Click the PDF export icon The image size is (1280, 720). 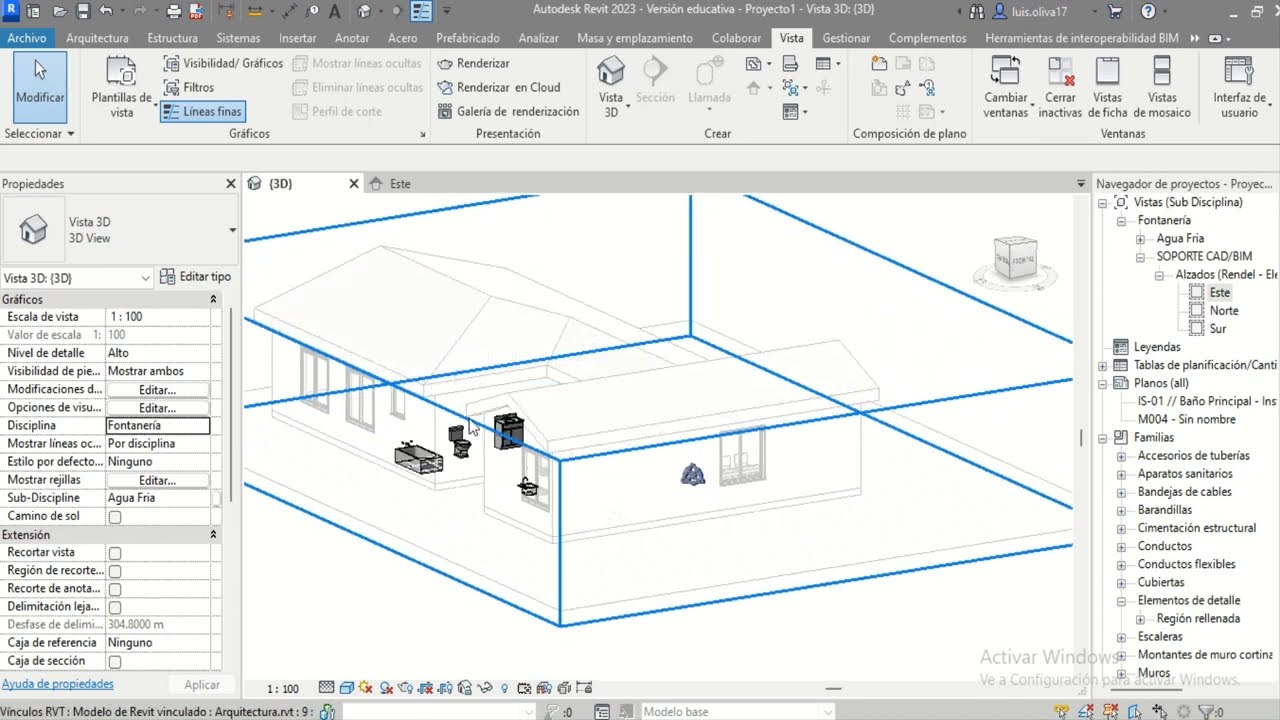point(194,12)
